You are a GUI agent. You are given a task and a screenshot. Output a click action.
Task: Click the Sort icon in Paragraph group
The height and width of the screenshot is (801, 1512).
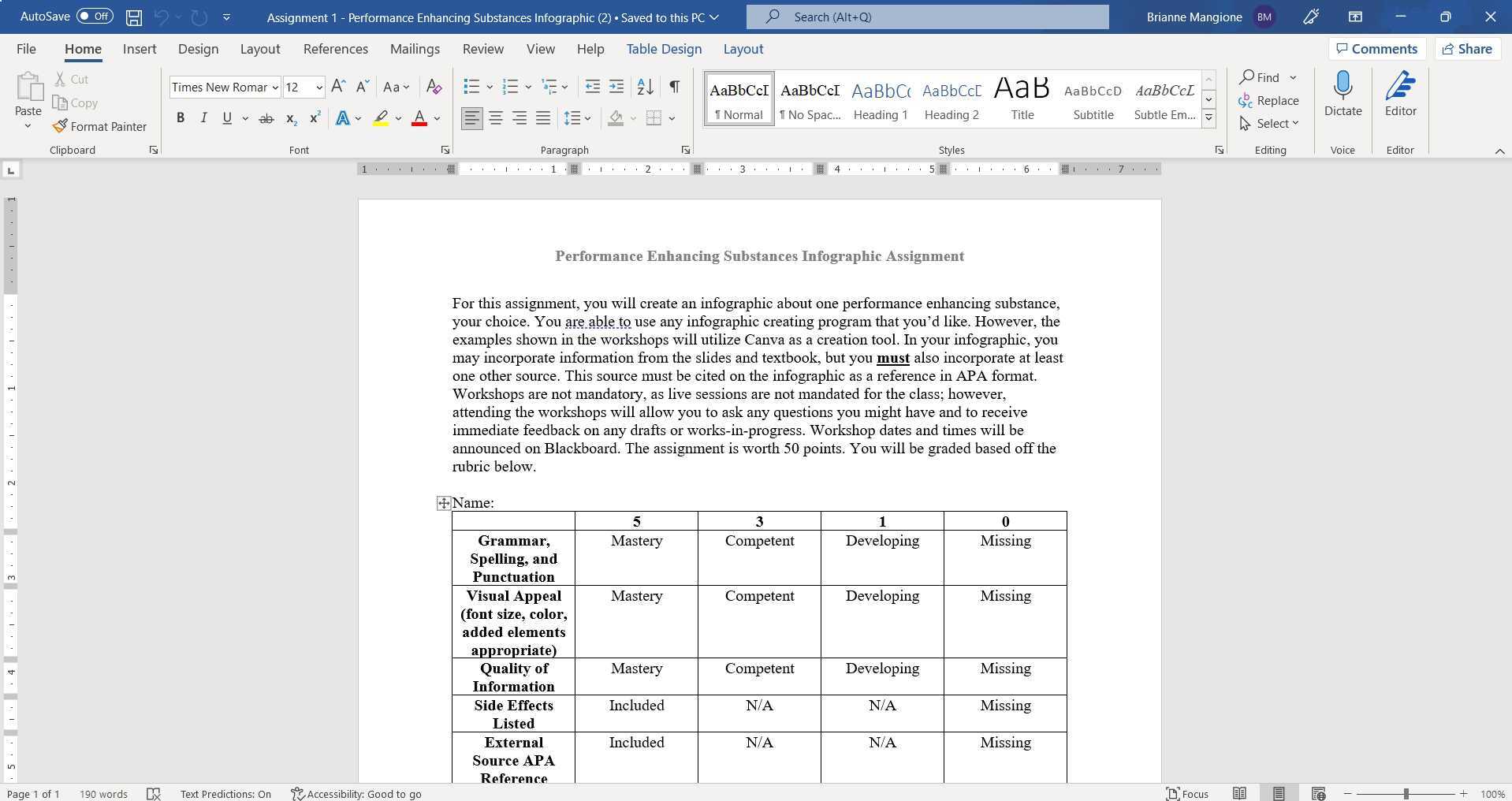coord(645,87)
